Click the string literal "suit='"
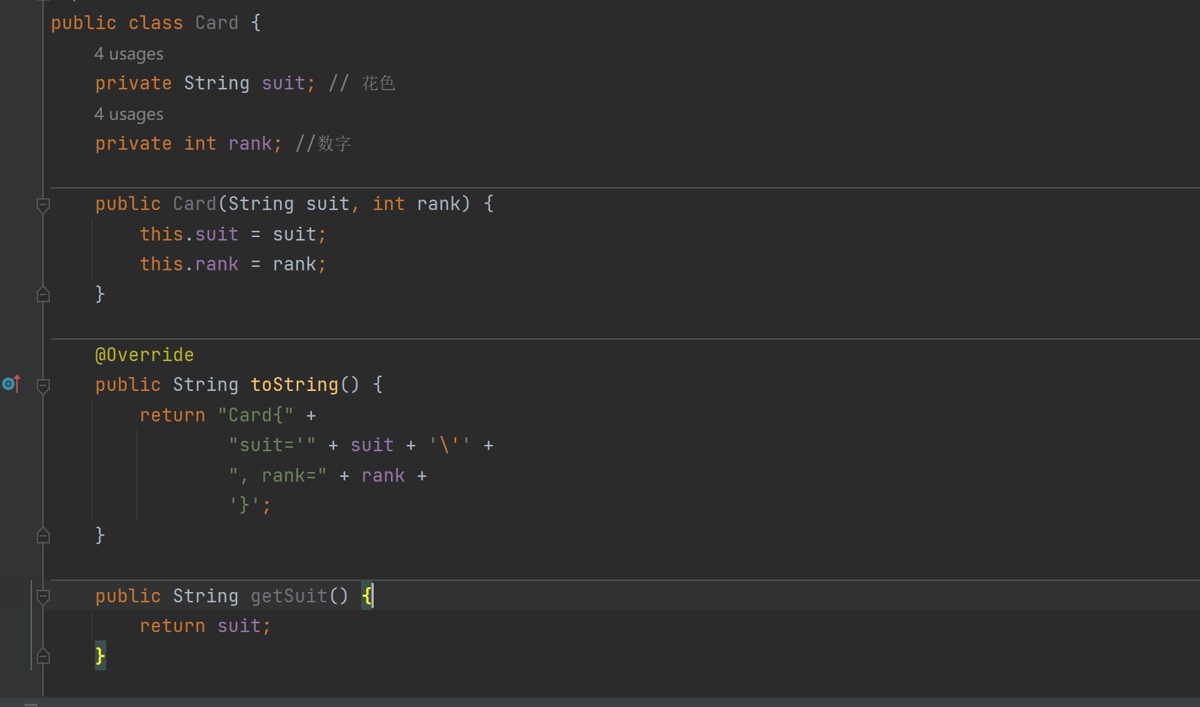This screenshot has height=707, width=1200. (273, 445)
